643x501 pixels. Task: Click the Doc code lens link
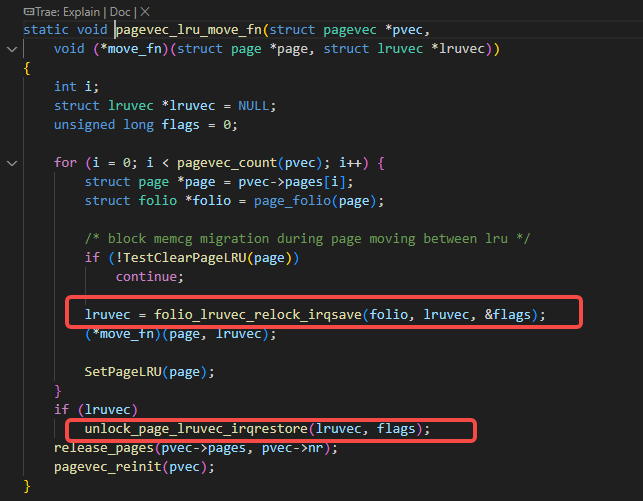pyautogui.click(x=120, y=12)
